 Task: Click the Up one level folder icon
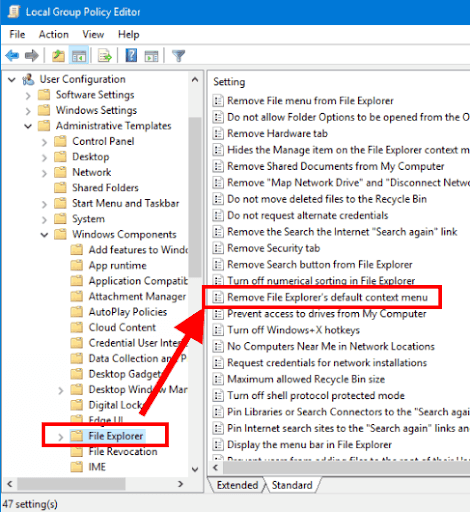point(58,56)
